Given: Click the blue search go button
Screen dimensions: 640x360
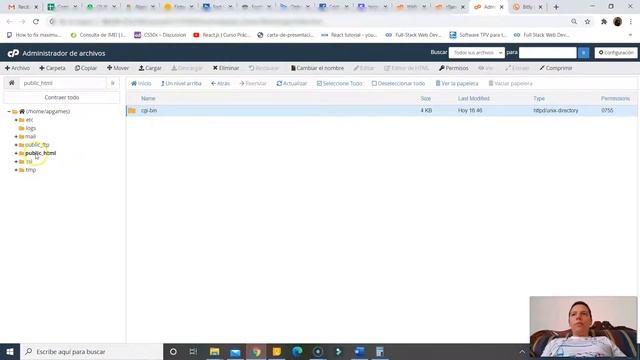Looking at the screenshot, I should click(x=584, y=53).
